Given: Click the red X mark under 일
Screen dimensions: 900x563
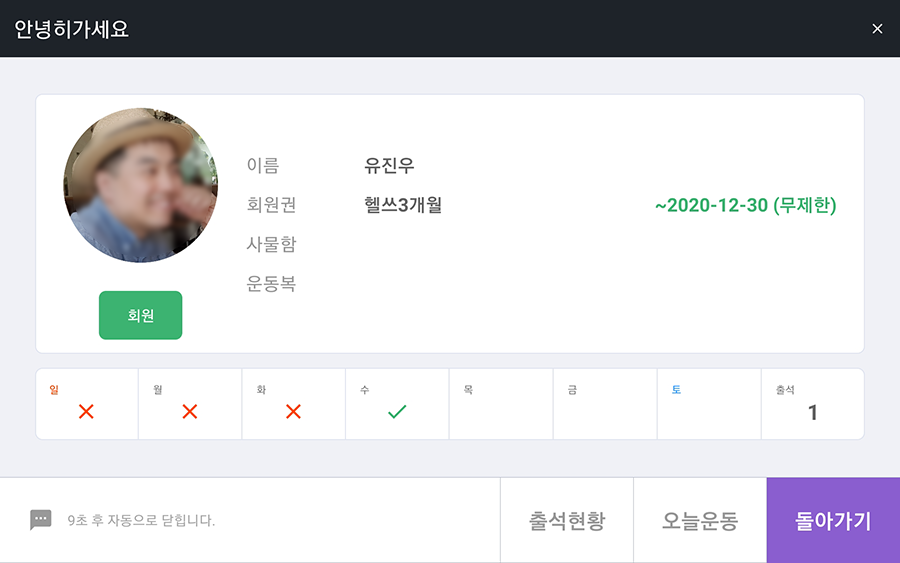Looking at the screenshot, I should coord(86,411).
